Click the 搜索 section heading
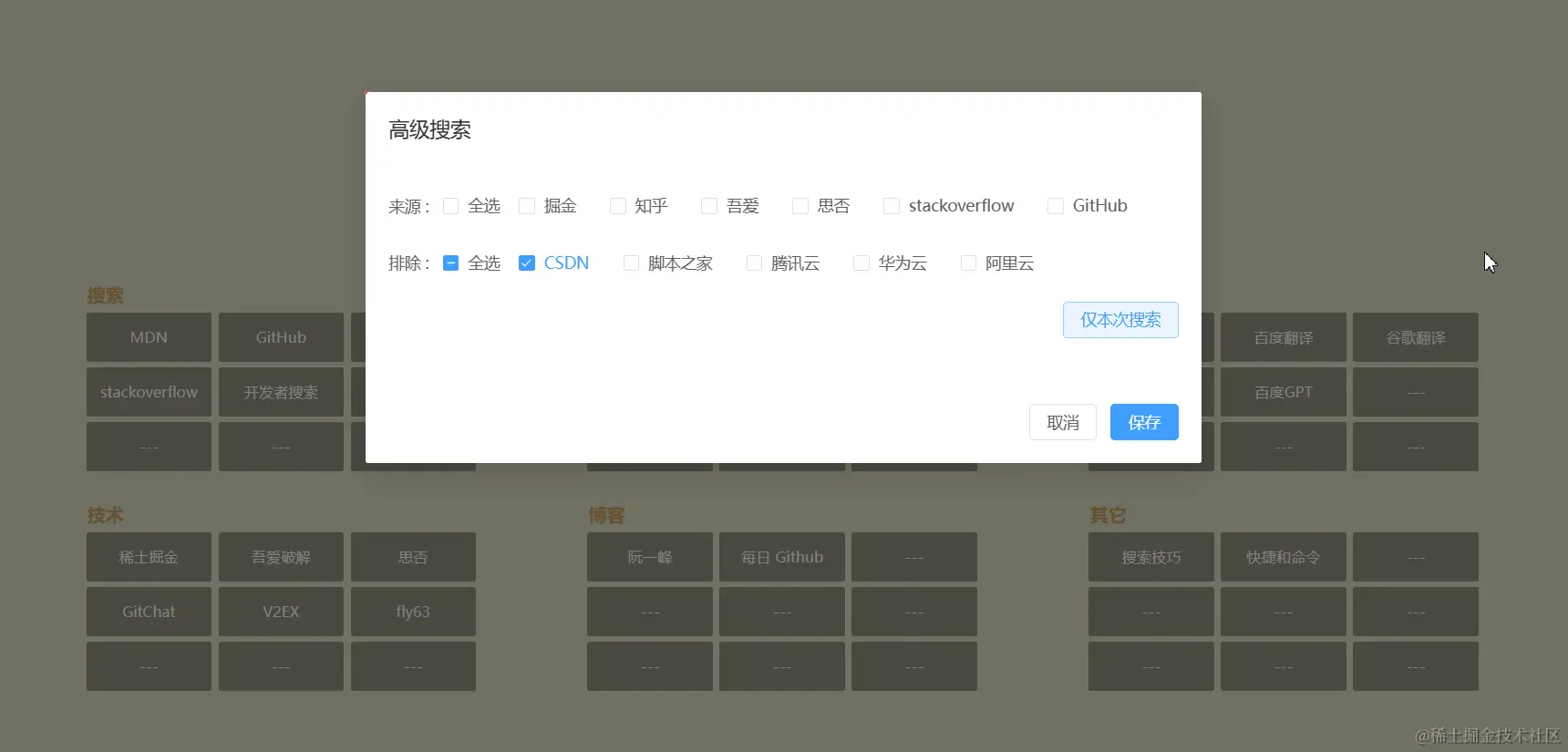Screen dimensions: 1568x752 click(105, 295)
